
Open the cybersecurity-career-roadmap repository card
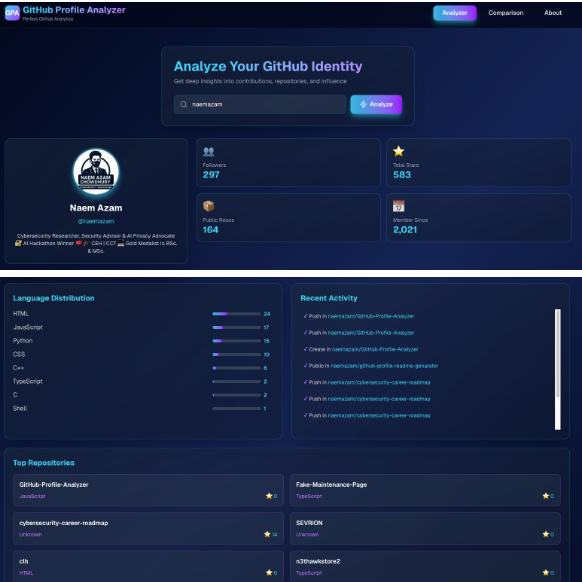coord(148,529)
